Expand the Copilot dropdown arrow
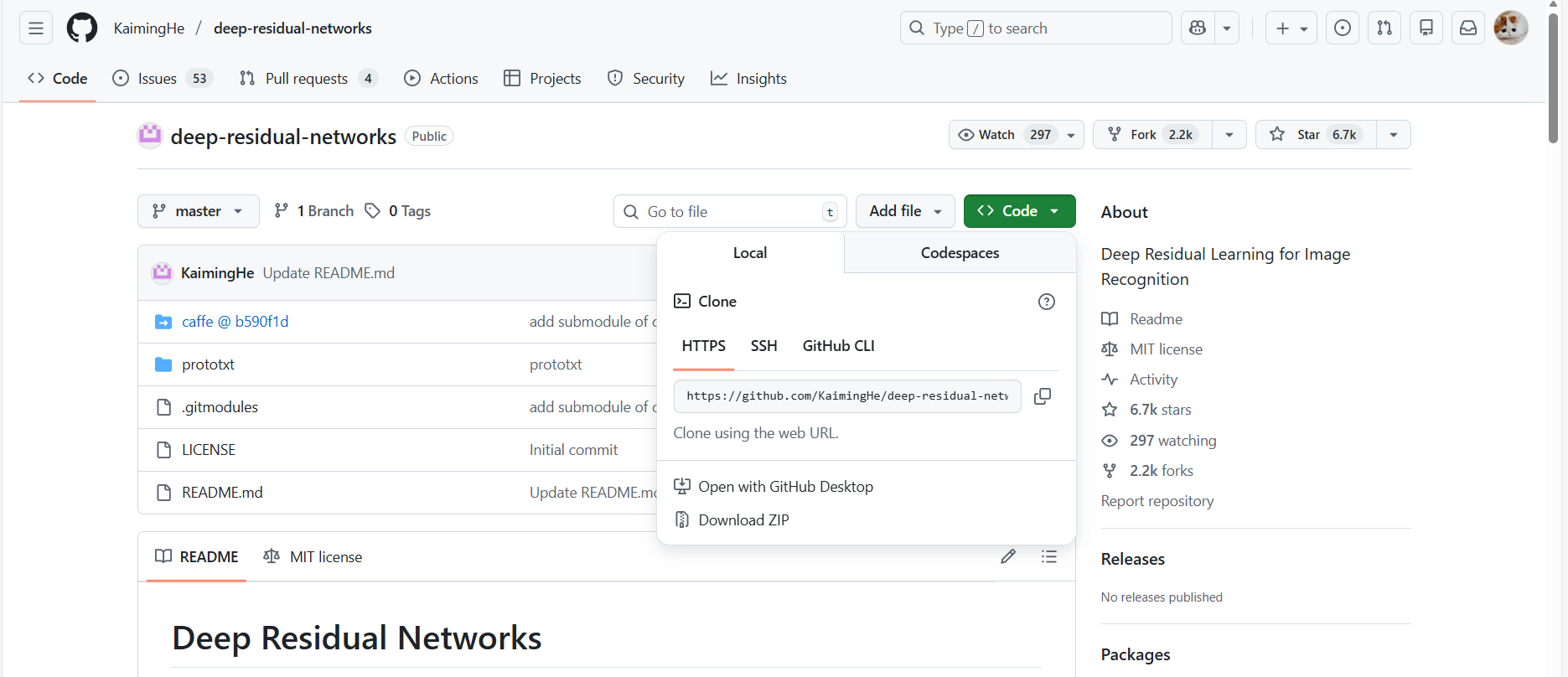Viewport: 1568px width, 677px height. (x=1227, y=28)
